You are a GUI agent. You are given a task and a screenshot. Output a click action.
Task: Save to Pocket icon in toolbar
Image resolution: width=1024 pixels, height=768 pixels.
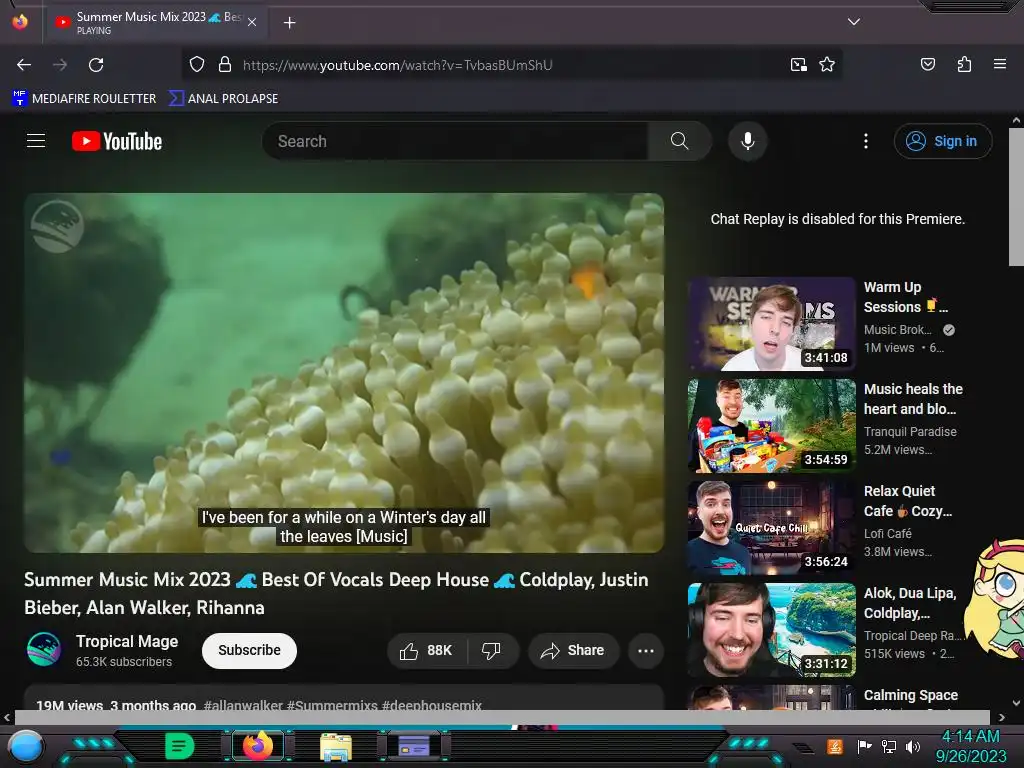[927, 65]
